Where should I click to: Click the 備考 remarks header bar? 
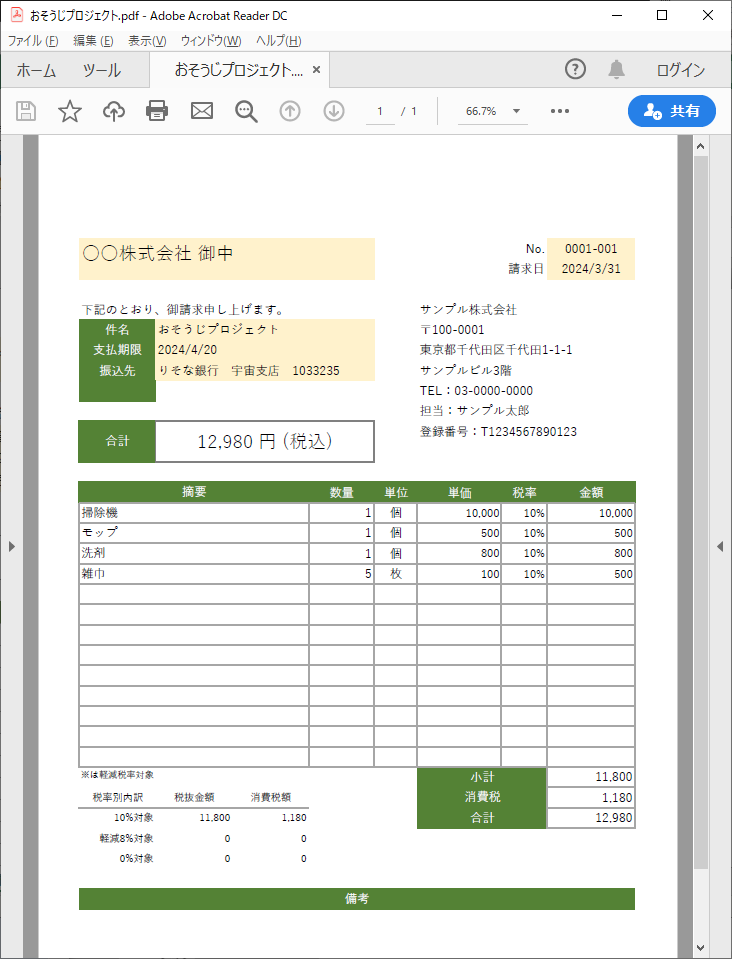pyautogui.click(x=357, y=898)
